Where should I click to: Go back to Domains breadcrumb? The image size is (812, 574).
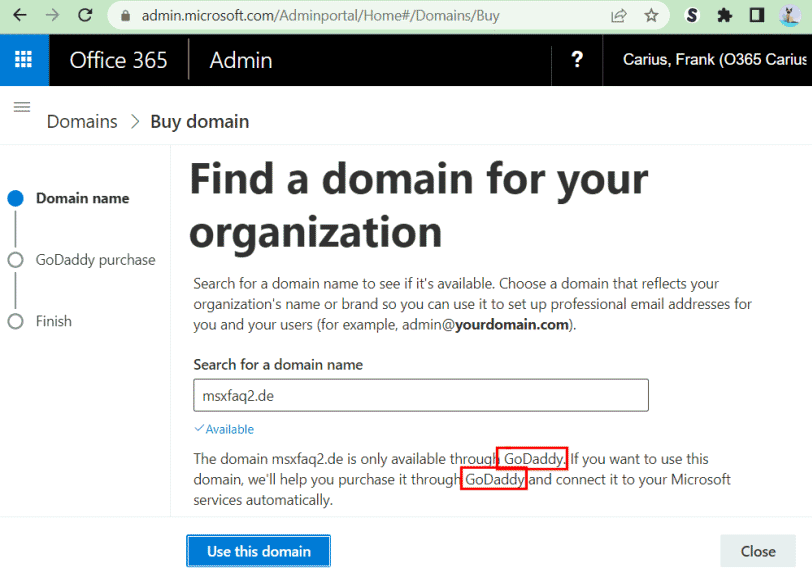[82, 122]
